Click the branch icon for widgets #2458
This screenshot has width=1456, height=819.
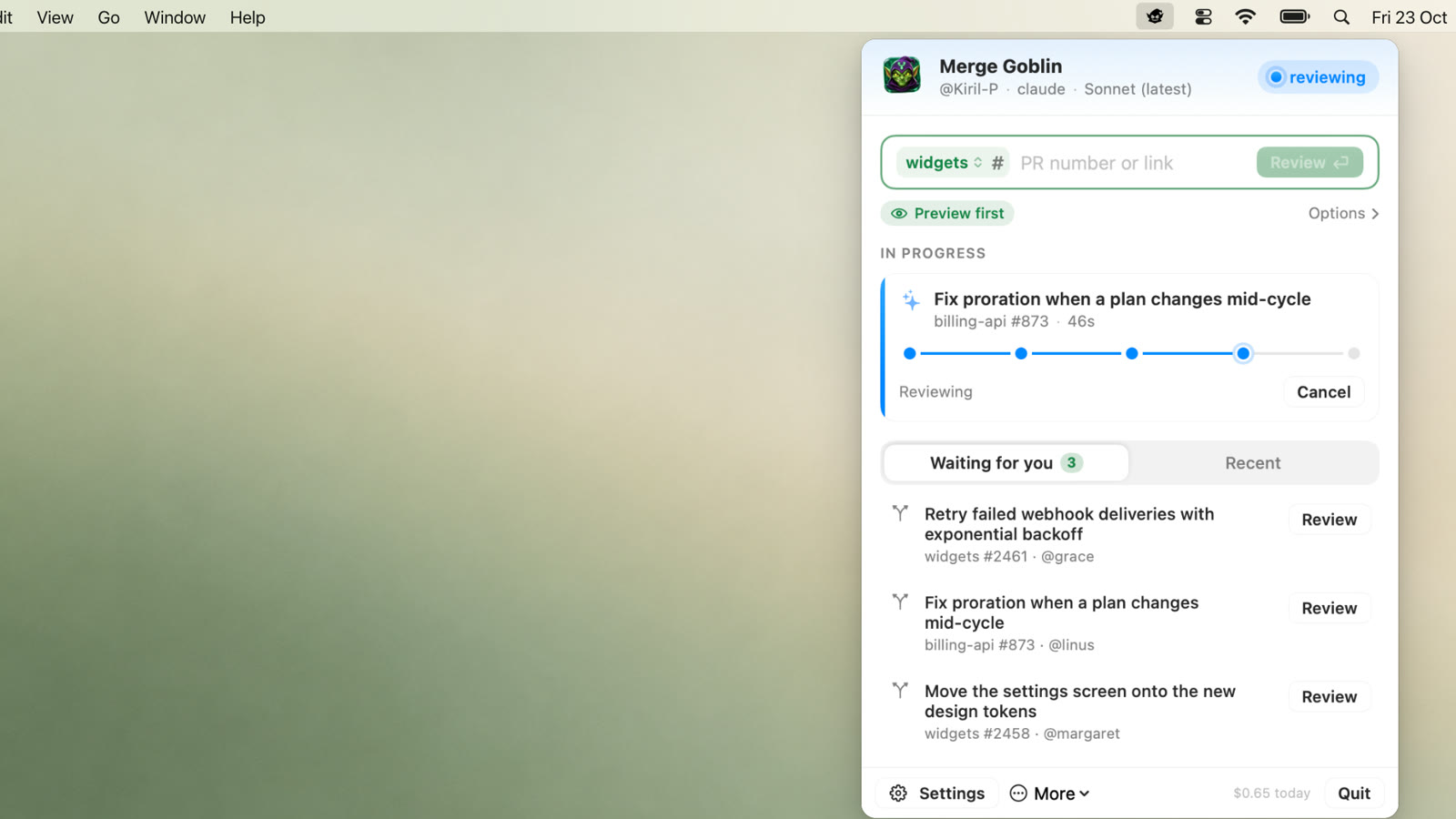click(900, 690)
